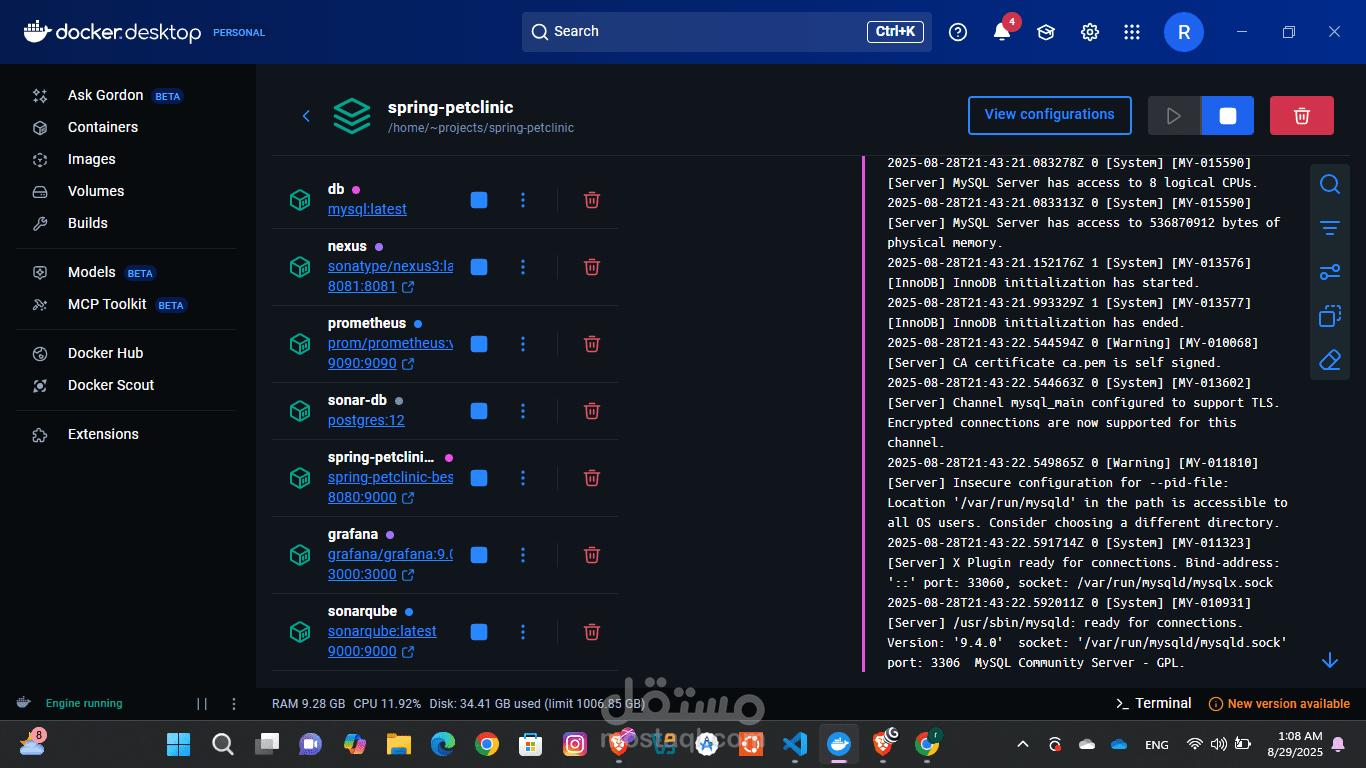Copy logs with the copy icon
The image size is (1366, 768).
[1329, 316]
